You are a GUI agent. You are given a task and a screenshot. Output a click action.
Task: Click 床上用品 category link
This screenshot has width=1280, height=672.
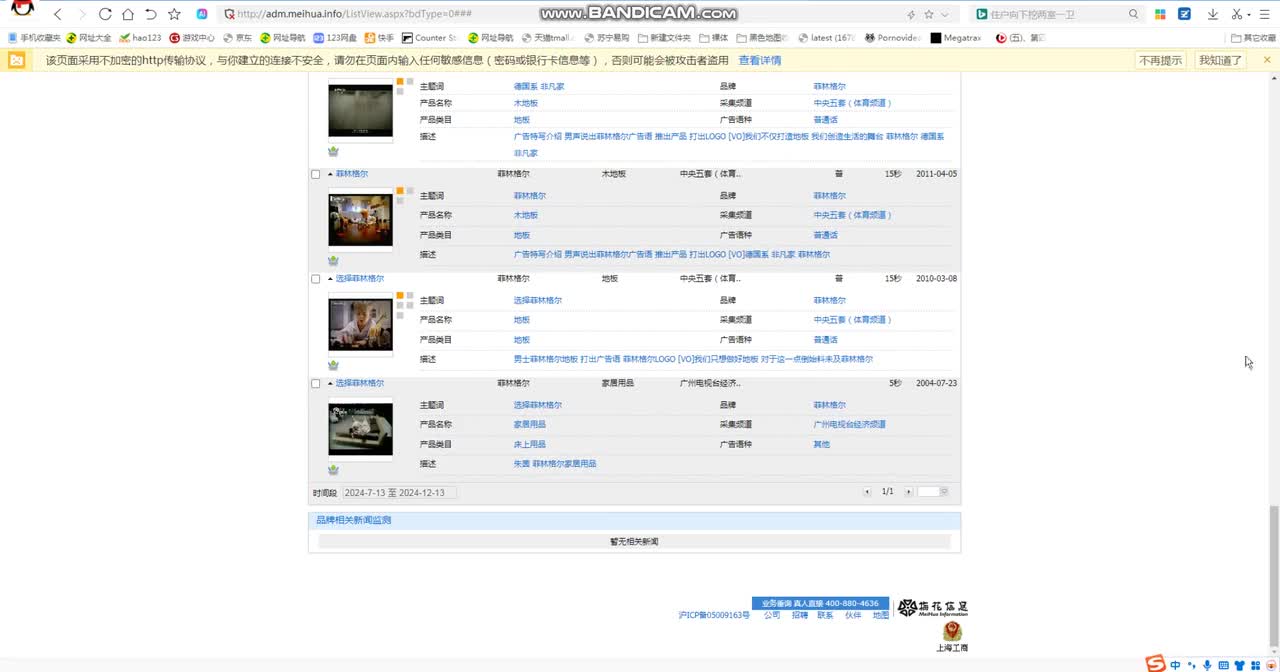(x=530, y=444)
